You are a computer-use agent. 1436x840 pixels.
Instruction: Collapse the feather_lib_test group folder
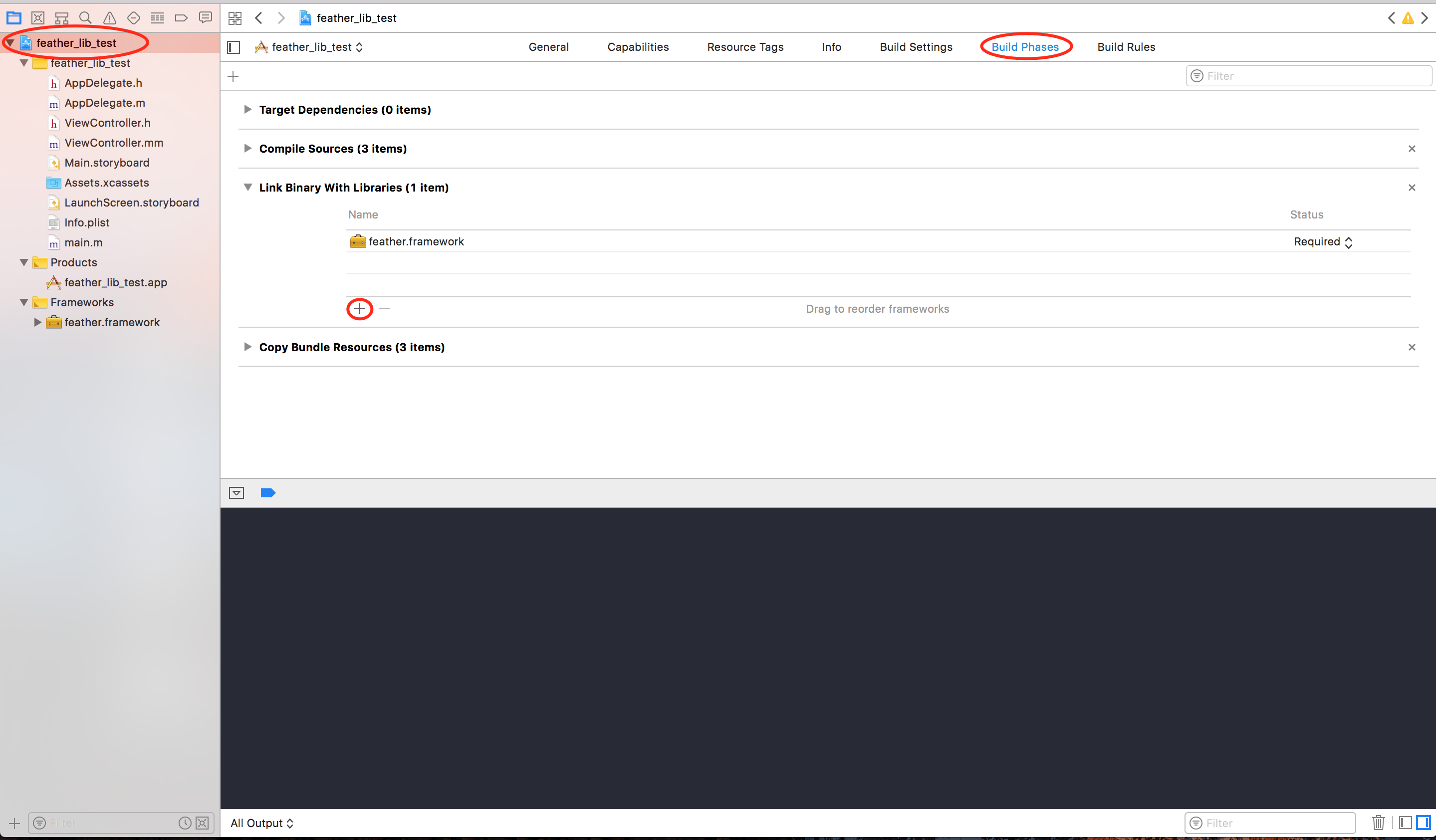pos(24,63)
